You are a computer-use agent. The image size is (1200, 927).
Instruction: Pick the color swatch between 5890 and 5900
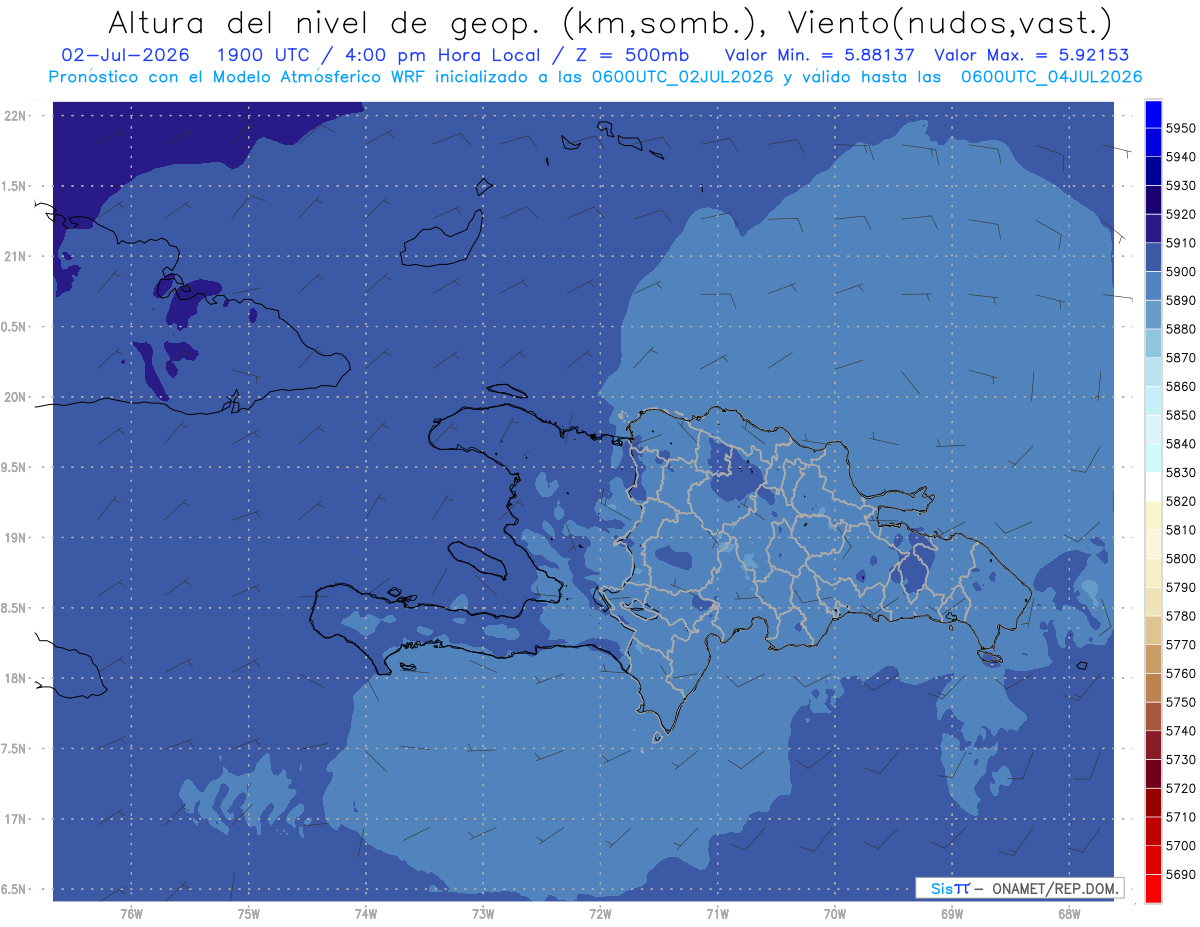(x=1153, y=286)
